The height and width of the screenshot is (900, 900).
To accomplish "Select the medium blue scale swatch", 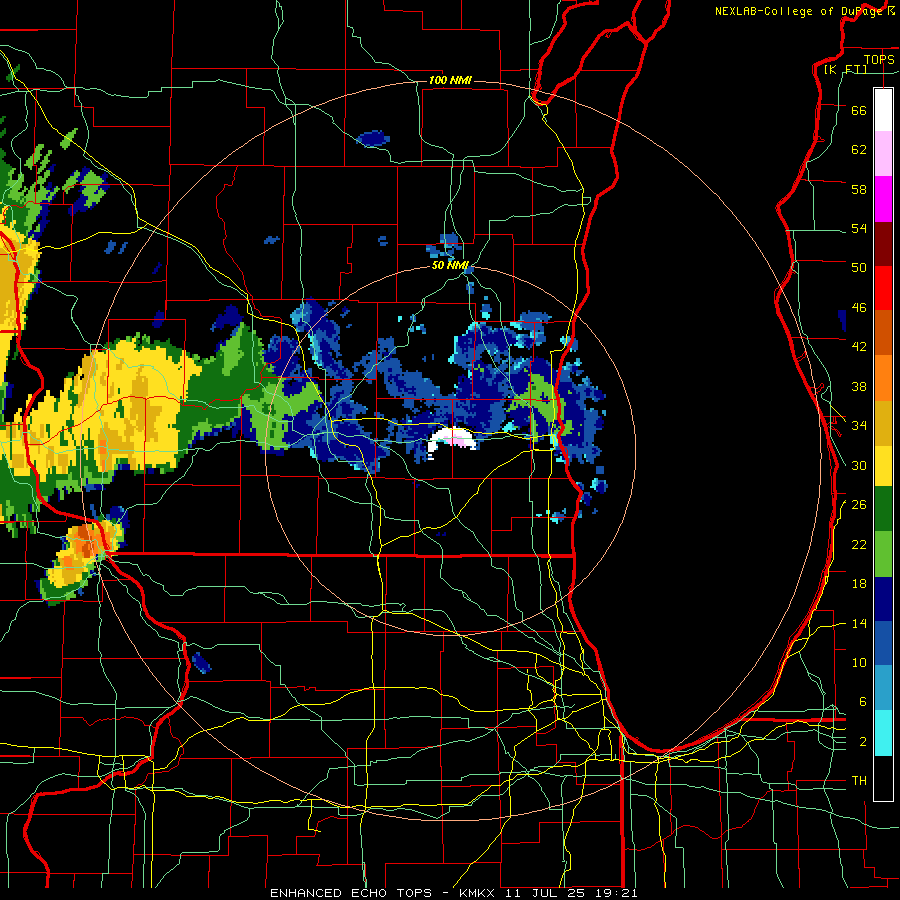I will click(883, 643).
